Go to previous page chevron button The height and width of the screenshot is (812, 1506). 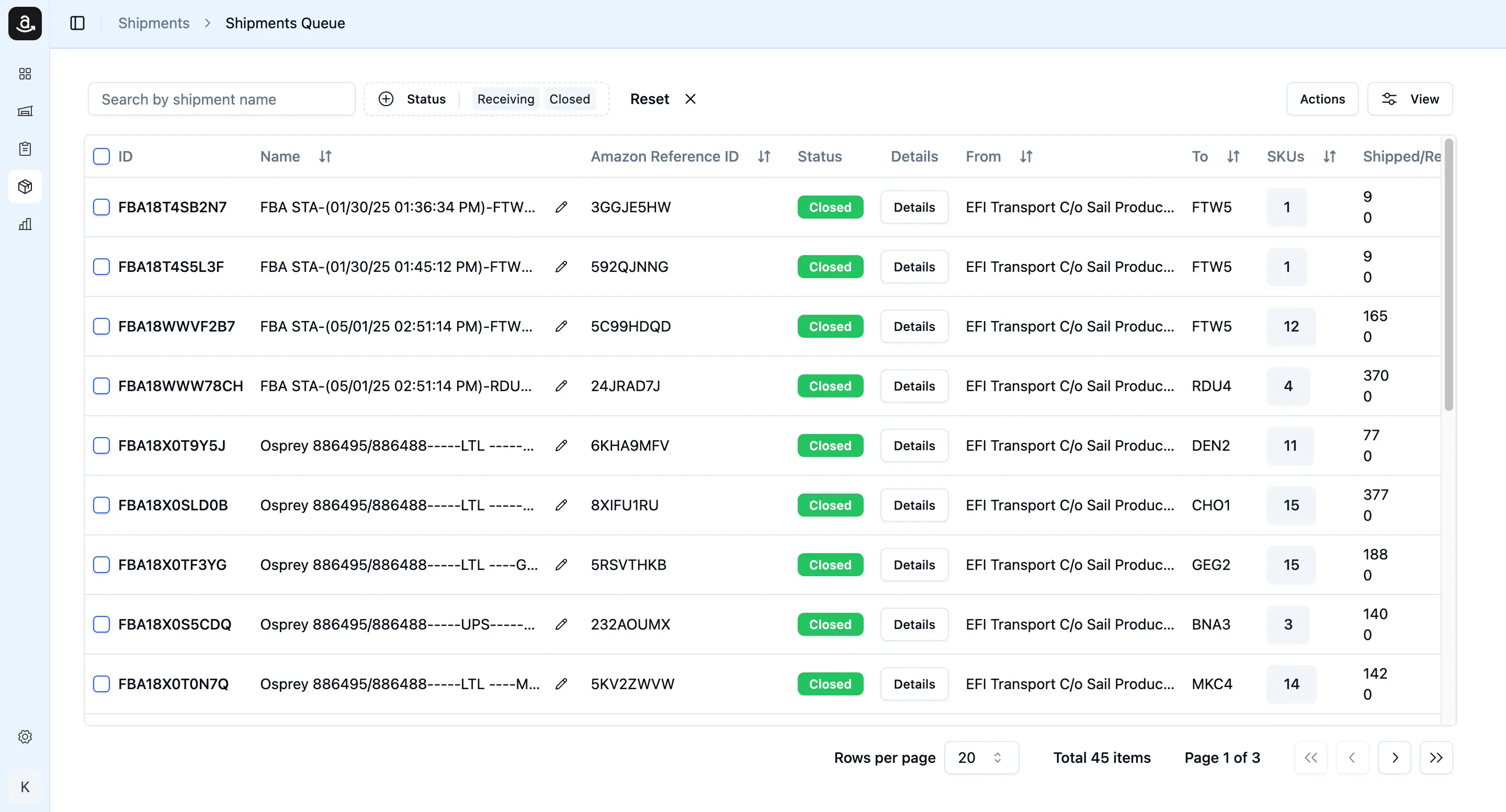pyautogui.click(x=1352, y=758)
